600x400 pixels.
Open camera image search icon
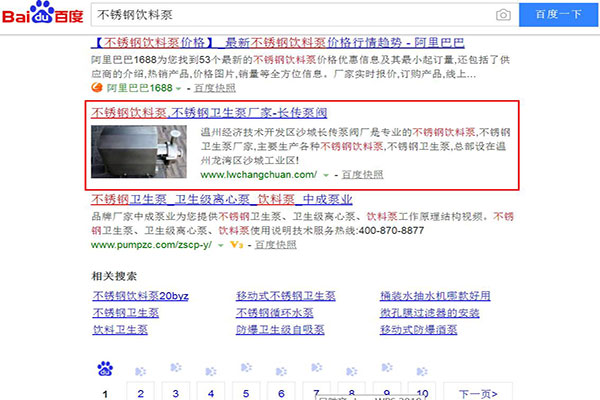point(503,15)
